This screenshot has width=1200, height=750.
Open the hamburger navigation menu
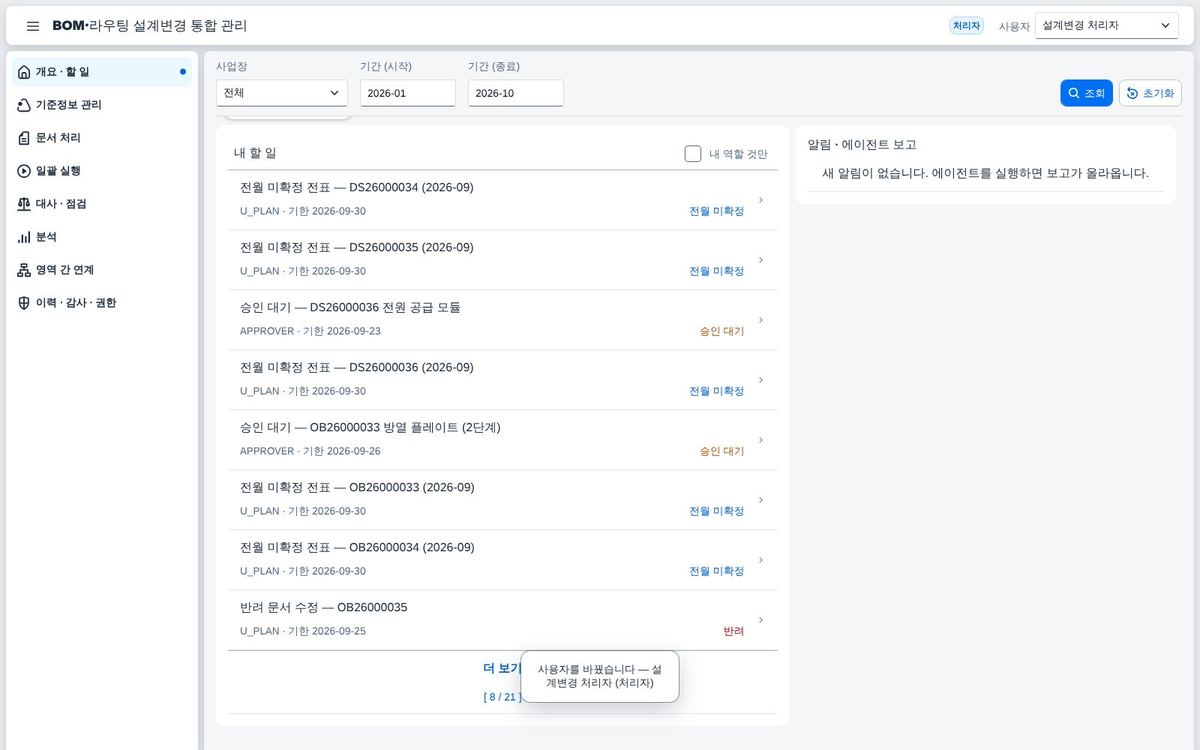click(33, 26)
